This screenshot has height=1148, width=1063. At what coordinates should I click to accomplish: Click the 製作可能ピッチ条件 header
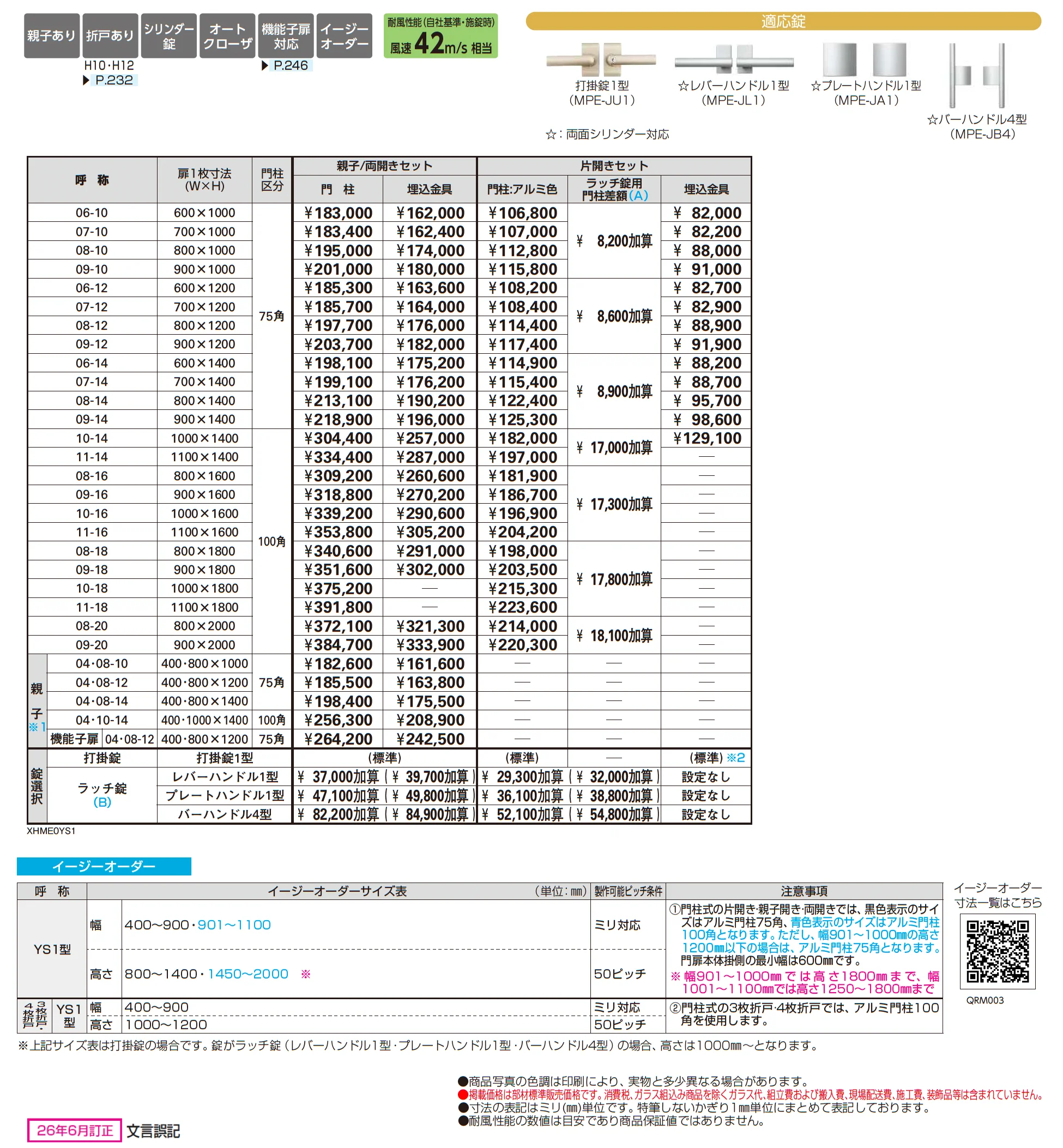(628, 891)
